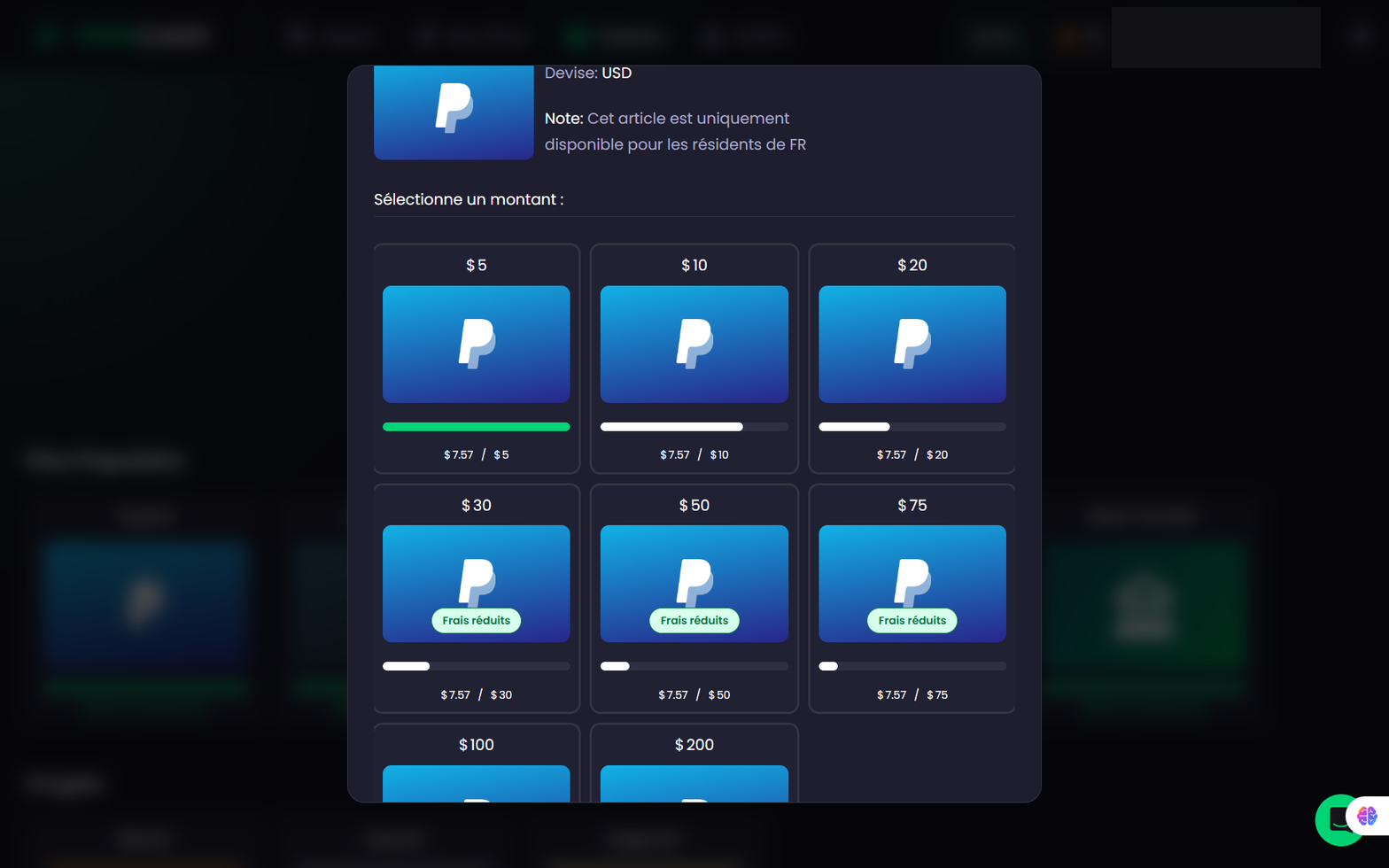
Task: Click the Frais réduits badge on $50 card
Action: click(694, 620)
